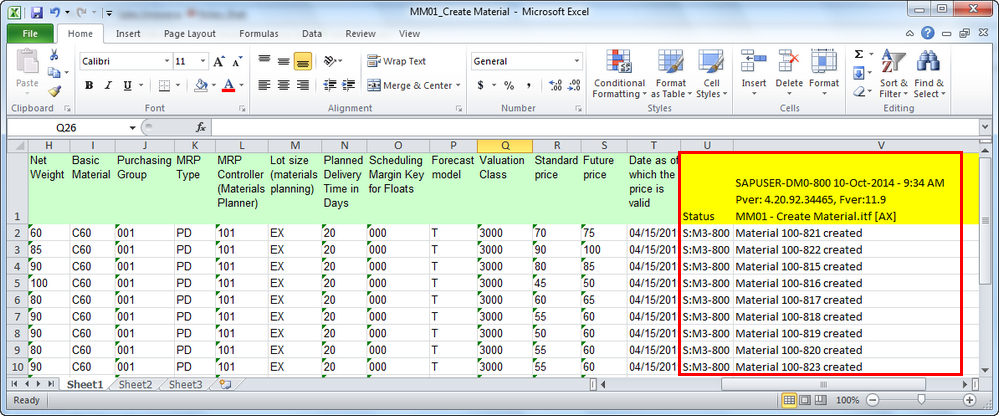Select the Format Painter brush
Screen dimensions: 999x416
pos(53,91)
